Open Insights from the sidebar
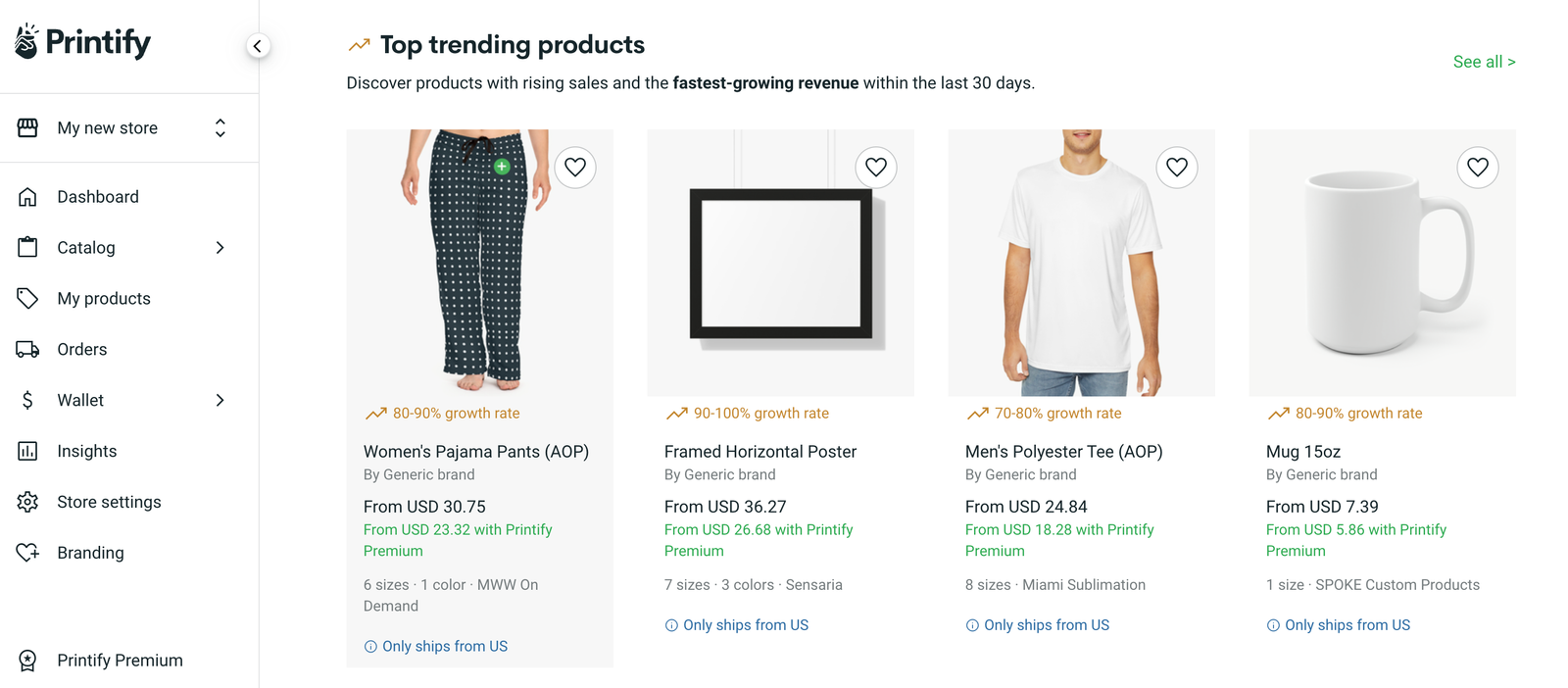Viewport: 1568px width, 688px height. pyautogui.click(x=88, y=451)
